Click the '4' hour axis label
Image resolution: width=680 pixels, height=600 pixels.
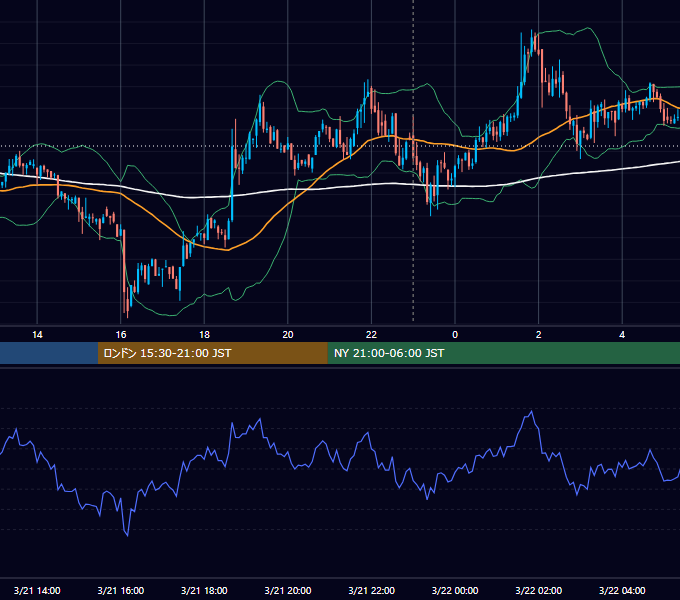coord(622,335)
